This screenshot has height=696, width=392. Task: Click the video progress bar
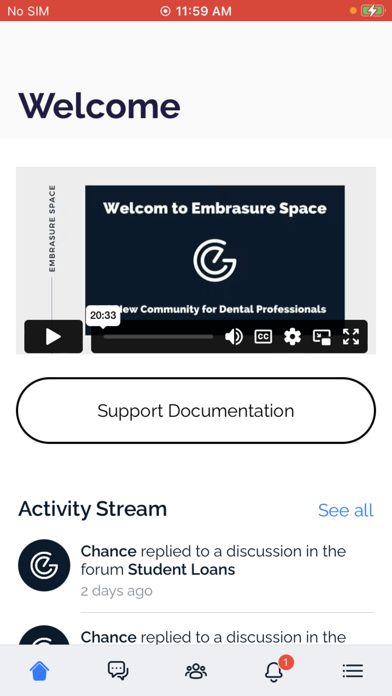[158, 337]
